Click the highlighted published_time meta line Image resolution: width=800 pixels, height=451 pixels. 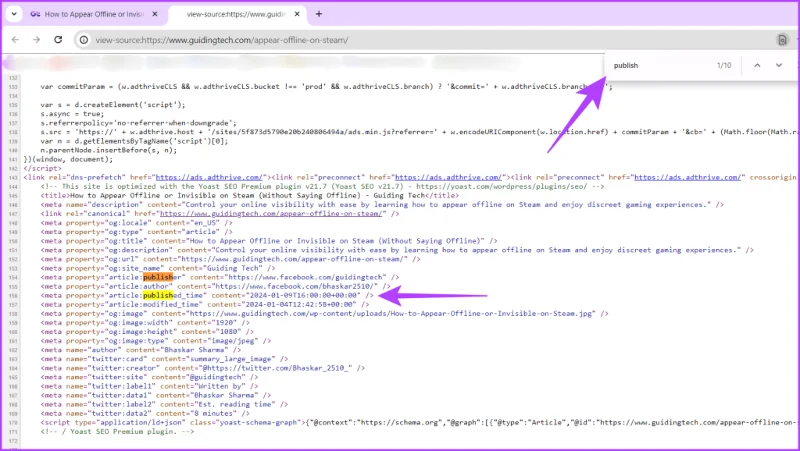[207, 295]
